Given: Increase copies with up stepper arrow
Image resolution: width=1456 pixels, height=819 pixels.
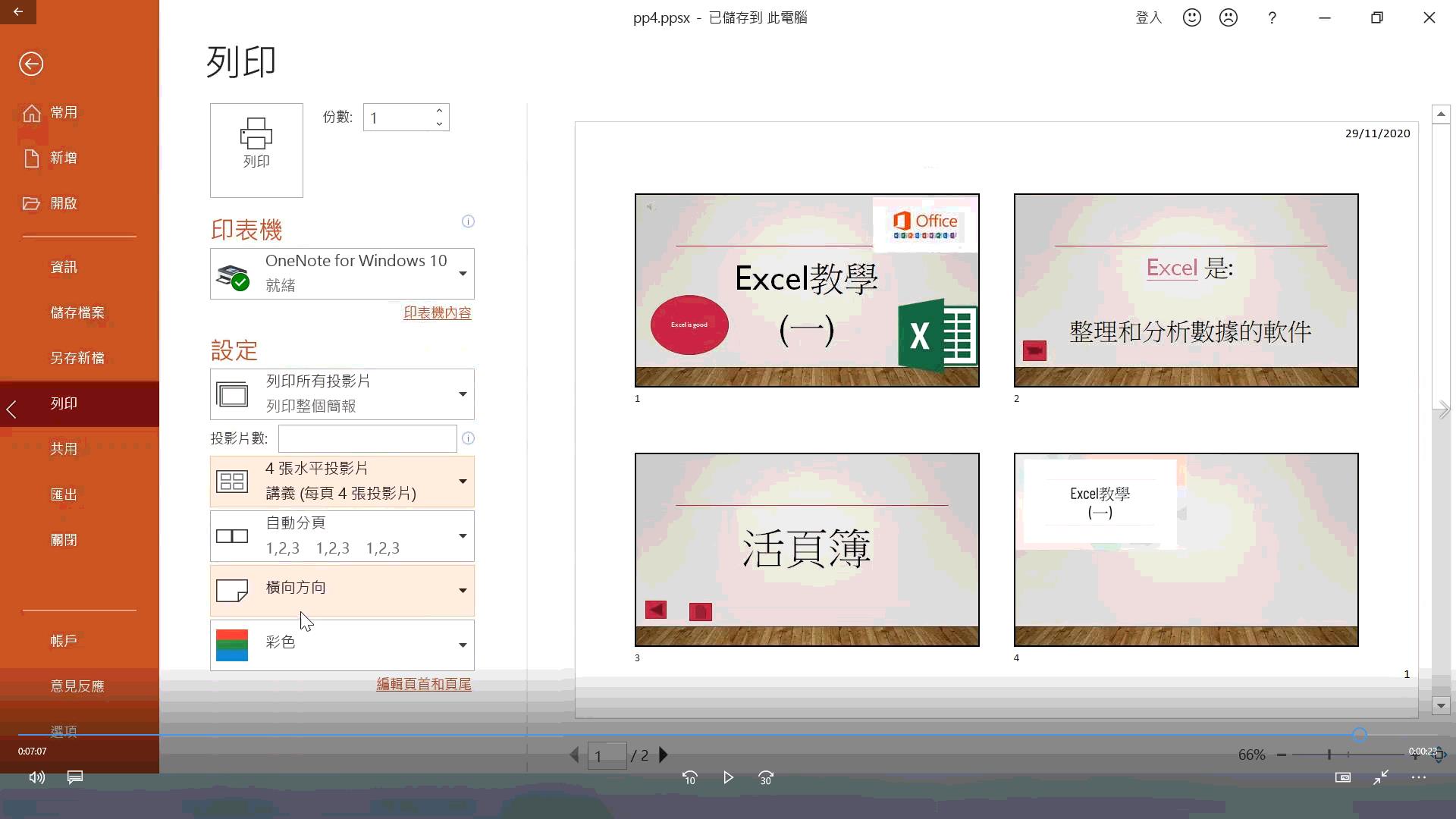Looking at the screenshot, I should 439,111.
